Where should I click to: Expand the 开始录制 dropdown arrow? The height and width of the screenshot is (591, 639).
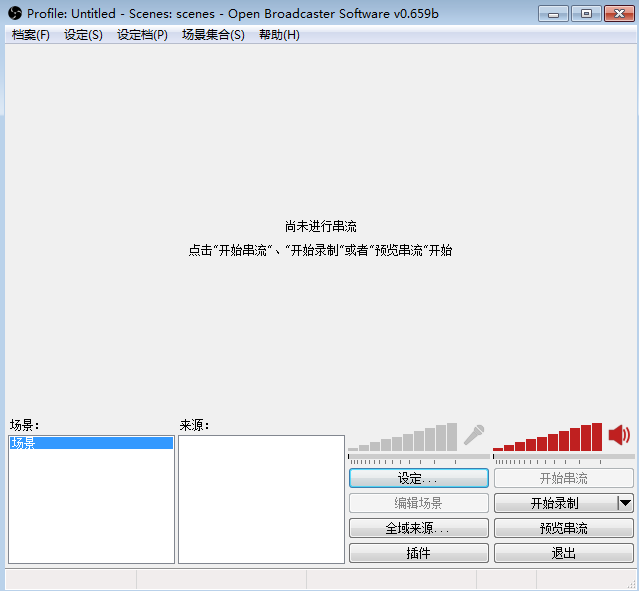pos(625,503)
